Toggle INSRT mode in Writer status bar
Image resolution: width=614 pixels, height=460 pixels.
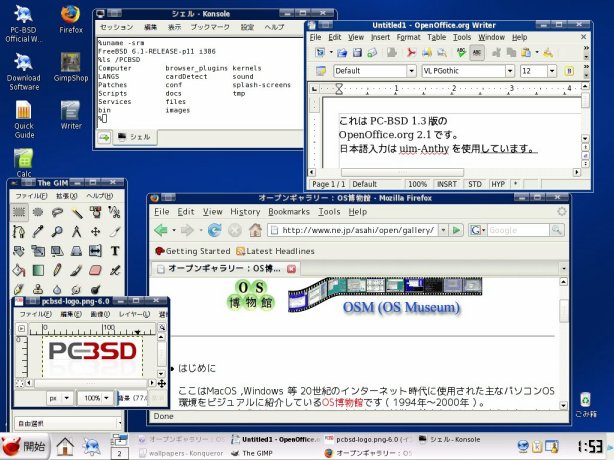446,184
